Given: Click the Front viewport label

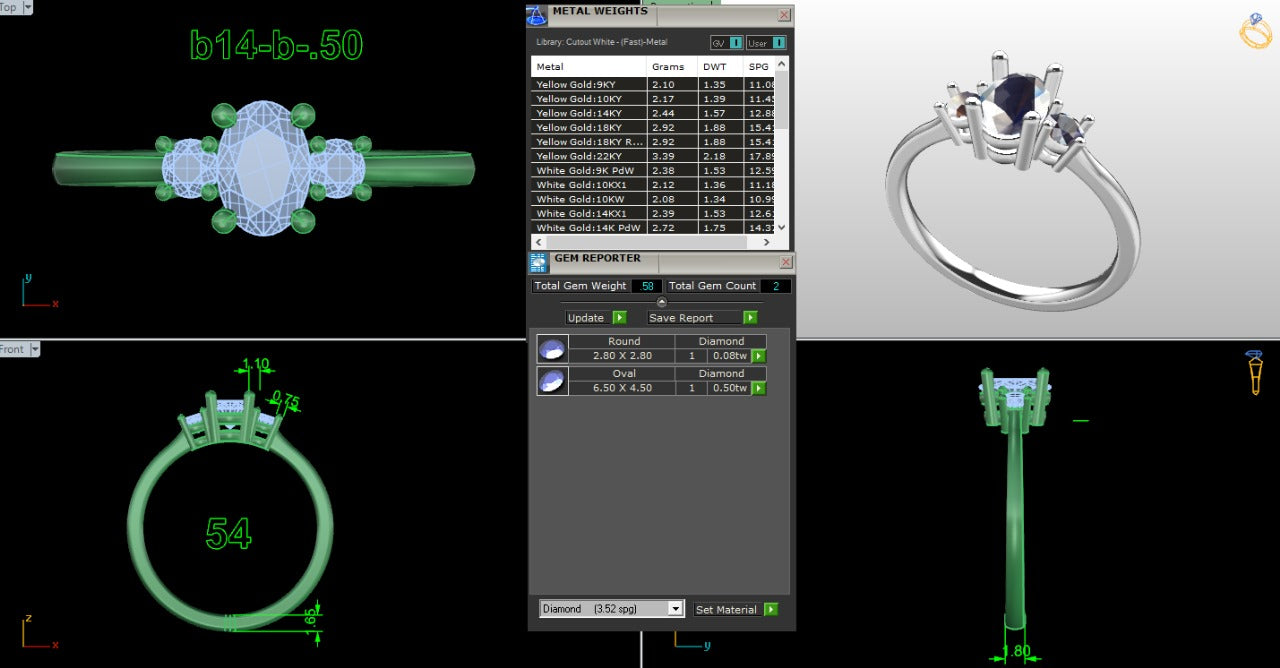Looking at the screenshot, I should coord(12,349).
